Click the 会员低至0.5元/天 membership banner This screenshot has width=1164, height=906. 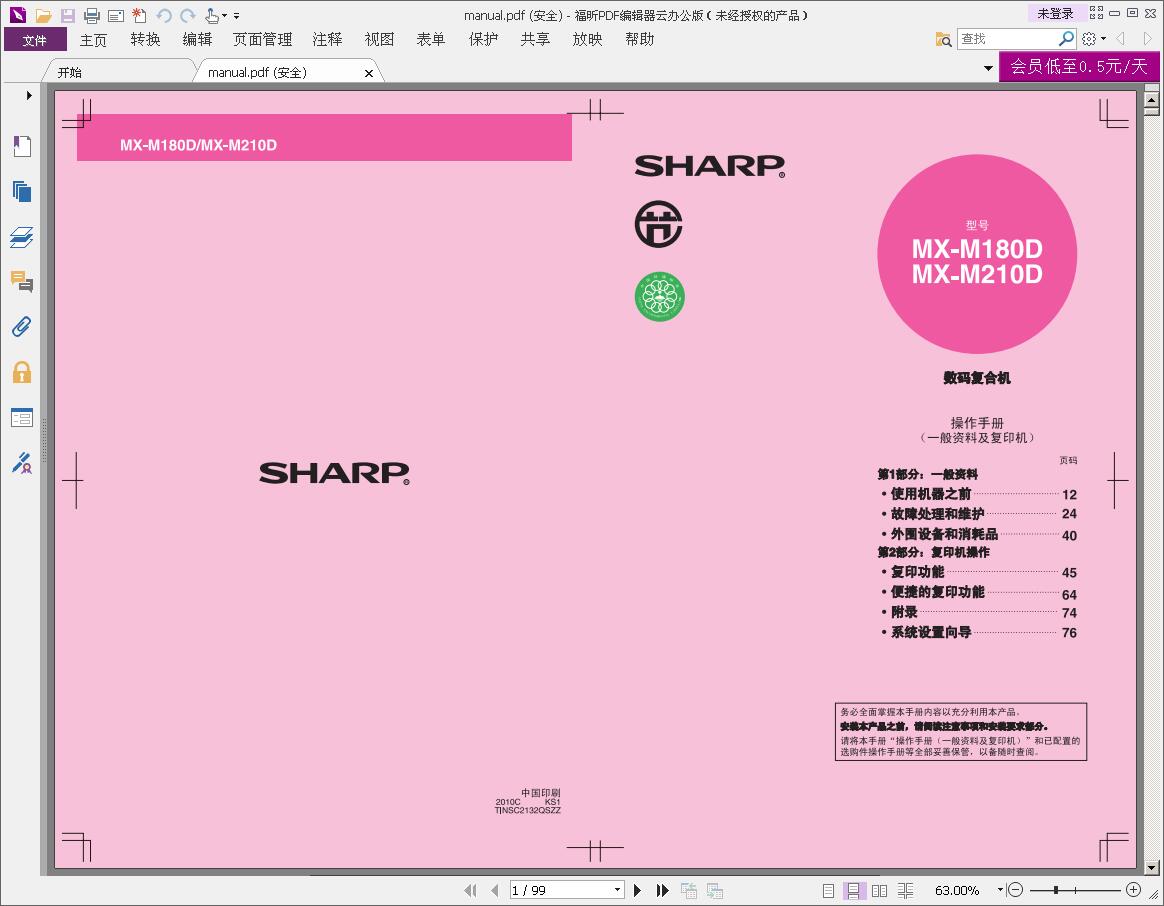(1079, 67)
